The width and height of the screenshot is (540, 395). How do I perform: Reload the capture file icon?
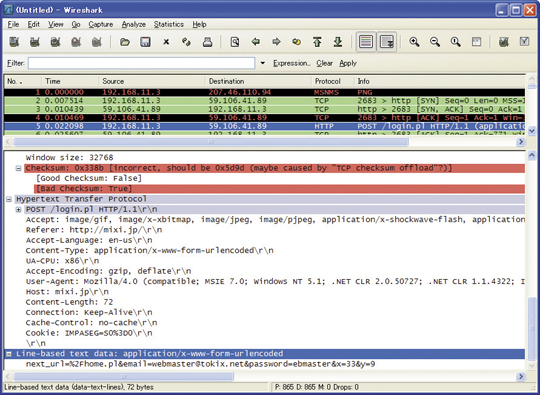186,42
